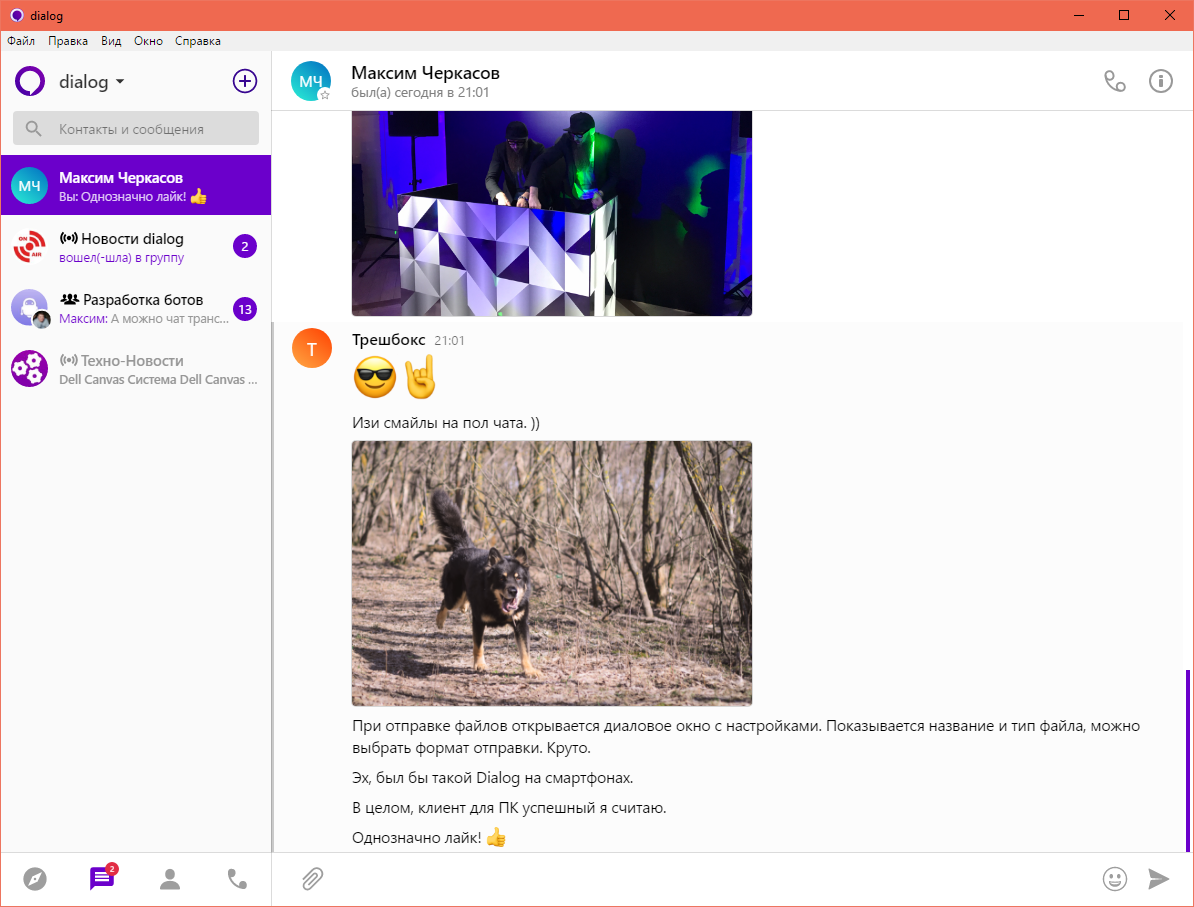Open Discover compass tab
1194x907 pixels.
[35, 879]
